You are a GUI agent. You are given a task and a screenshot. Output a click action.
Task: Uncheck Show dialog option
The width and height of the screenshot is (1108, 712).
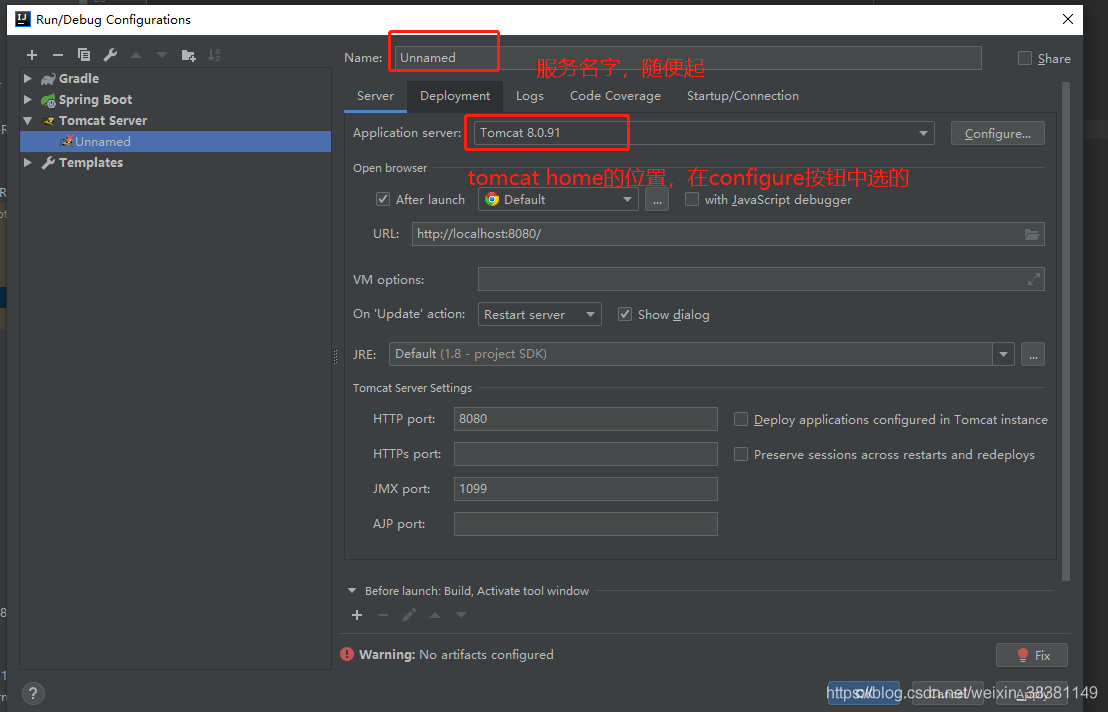(625, 314)
